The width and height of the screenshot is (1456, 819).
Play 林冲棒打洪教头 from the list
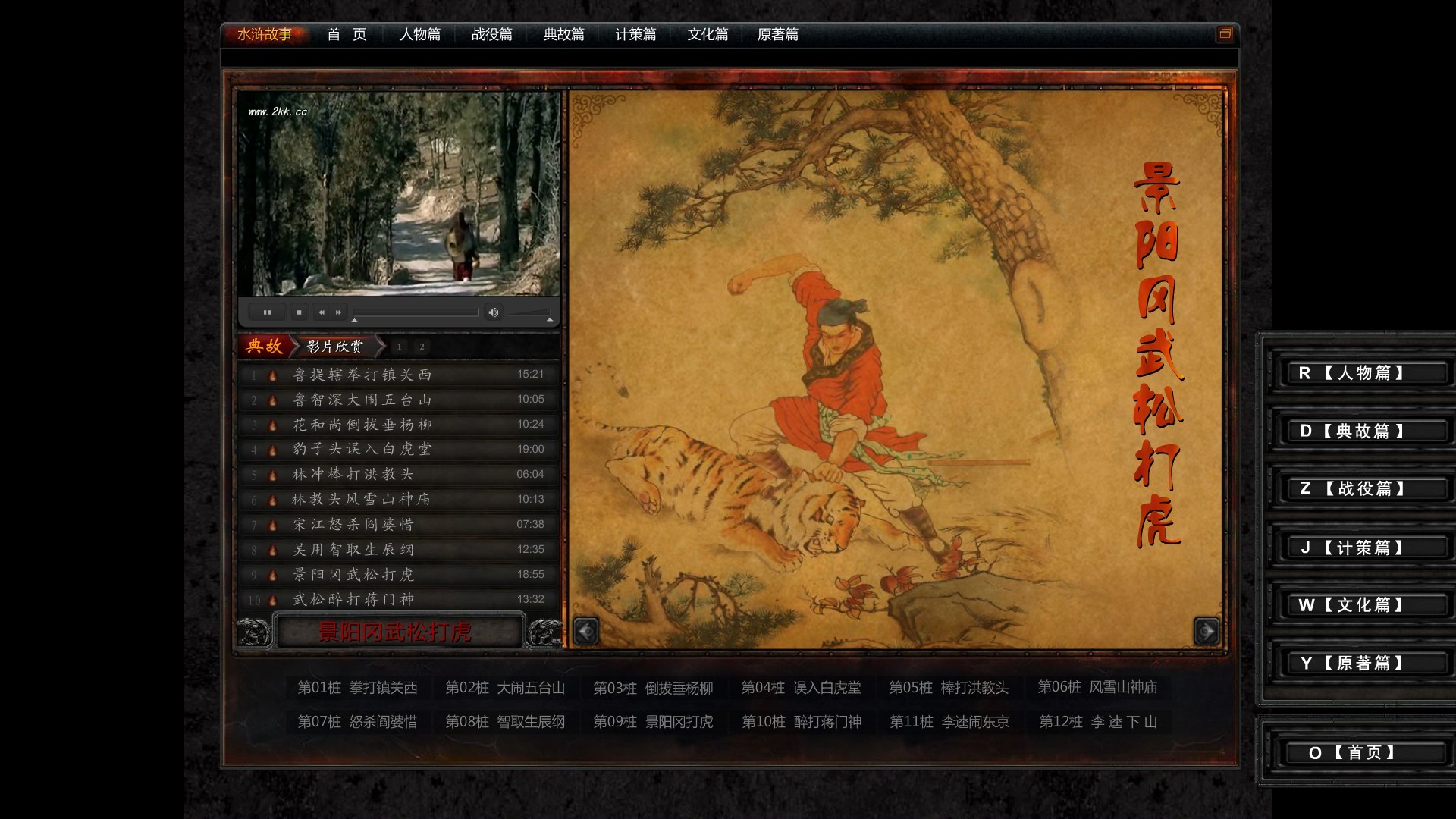pyautogui.click(x=399, y=475)
